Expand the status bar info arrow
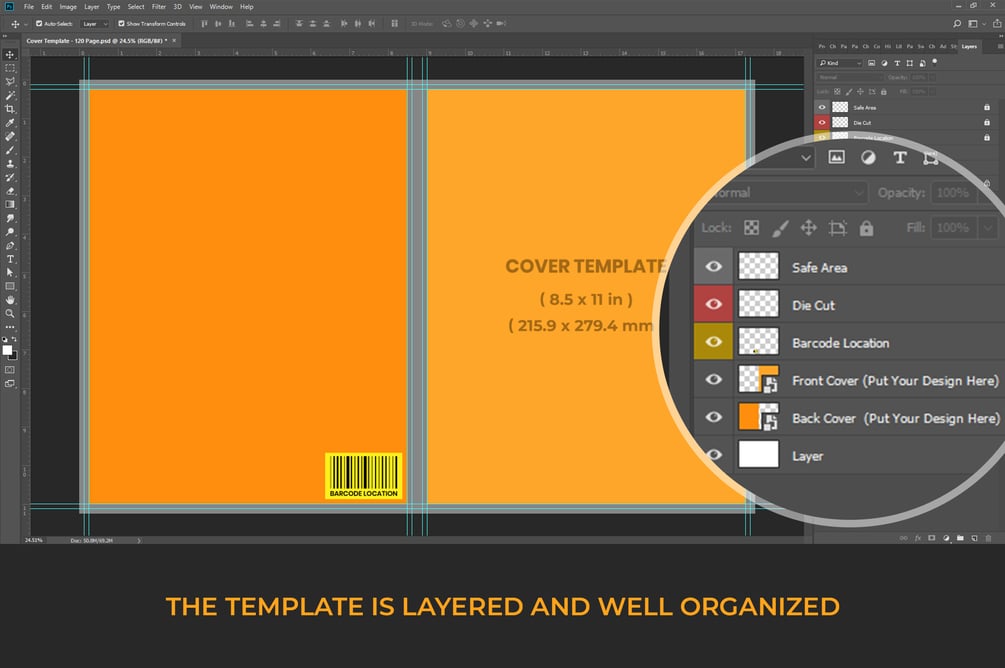The image size is (1005, 668). tap(139, 540)
